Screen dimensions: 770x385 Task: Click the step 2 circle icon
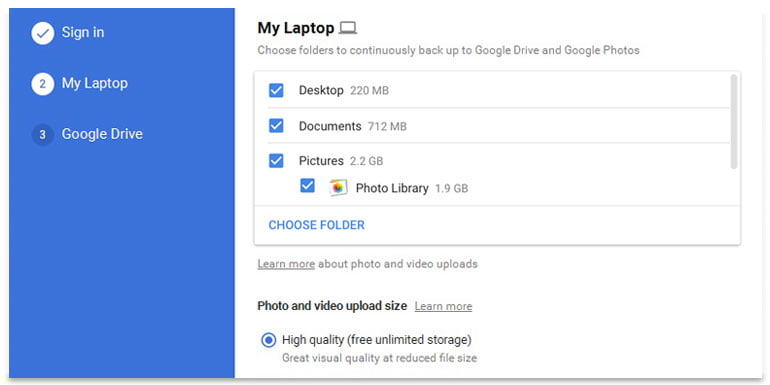tap(43, 84)
